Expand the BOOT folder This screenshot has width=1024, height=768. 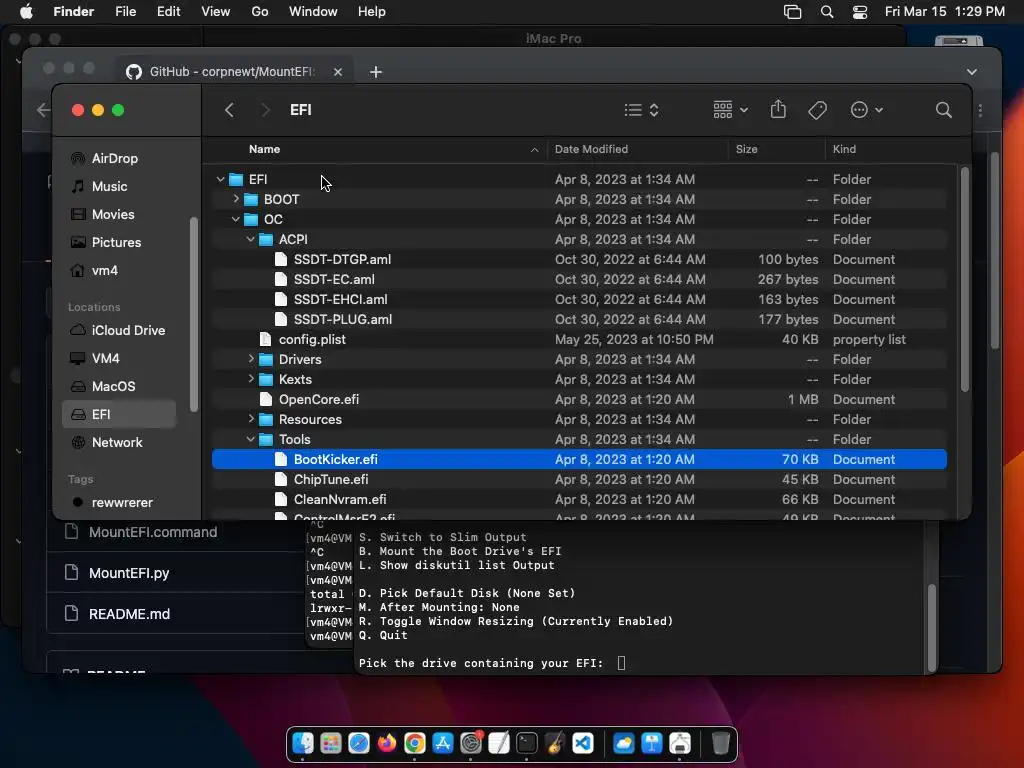(x=236, y=199)
